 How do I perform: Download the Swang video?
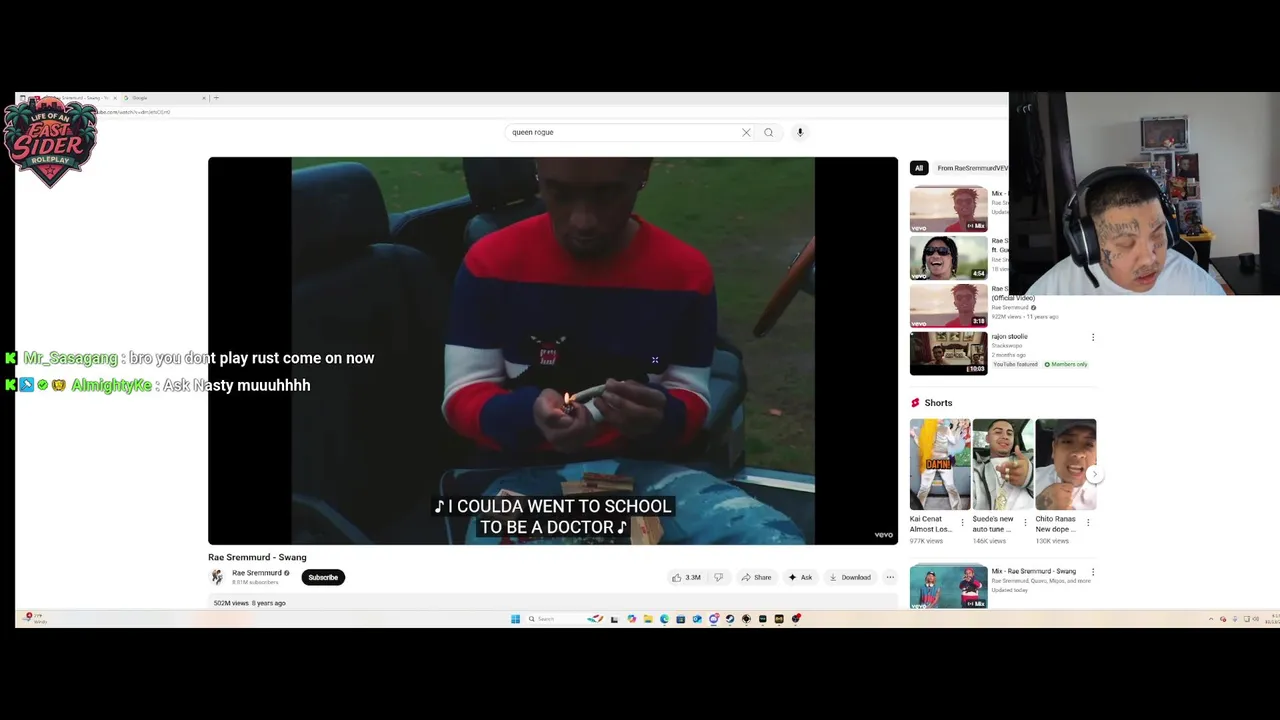click(x=850, y=577)
